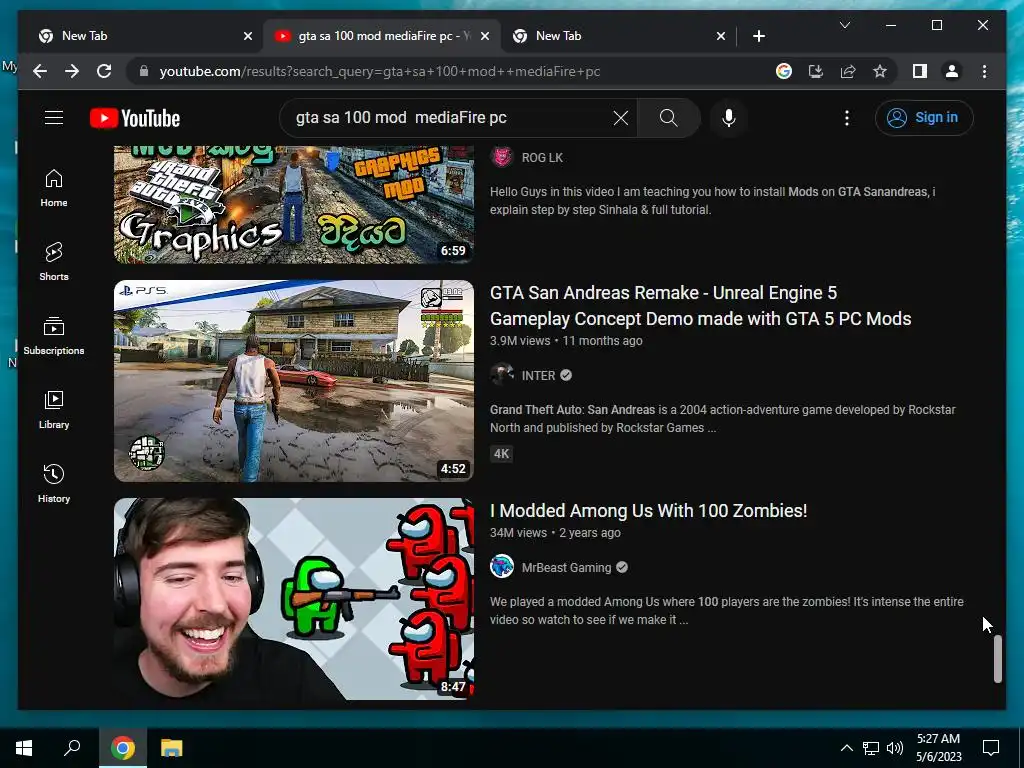Open Windows taskbar search
The width and height of the screenshot is (1024, 768).
point(72,748)
